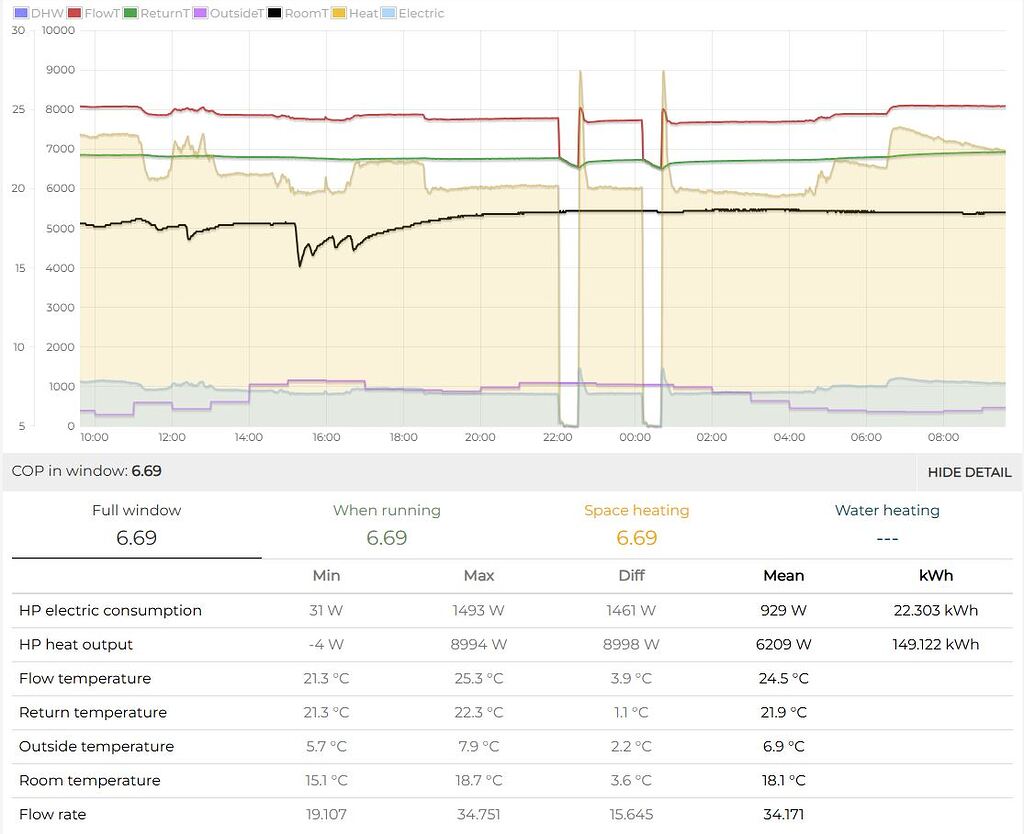
Task: Open the Space heating COP view
Action: [637, 522]
